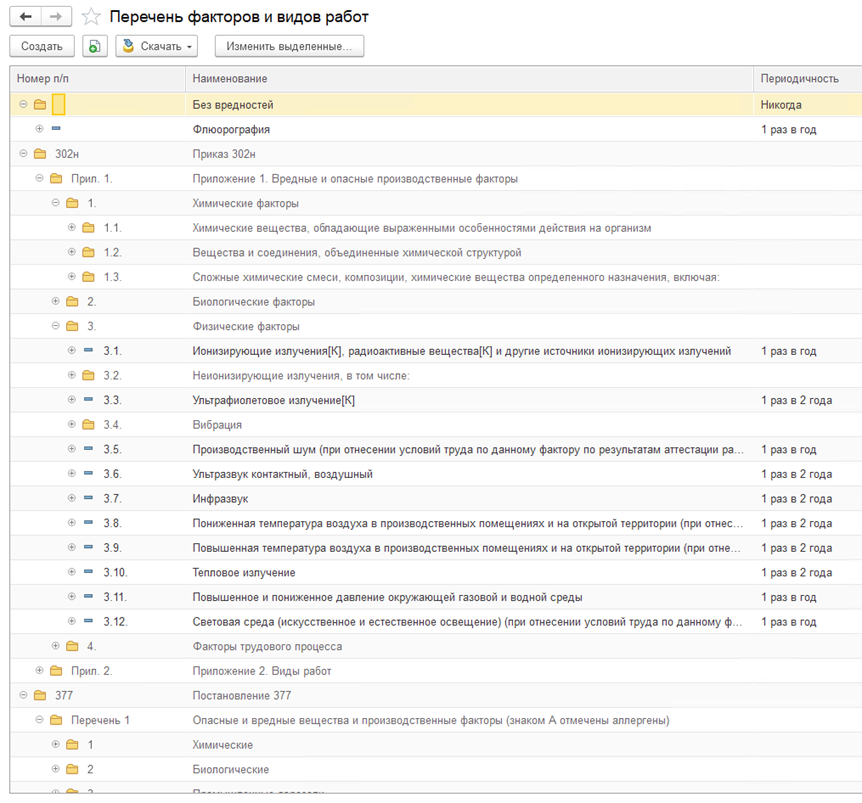862x803 pixels.
Task: Collapse the 3. Физические факторы group
Action: coord(56,325)
